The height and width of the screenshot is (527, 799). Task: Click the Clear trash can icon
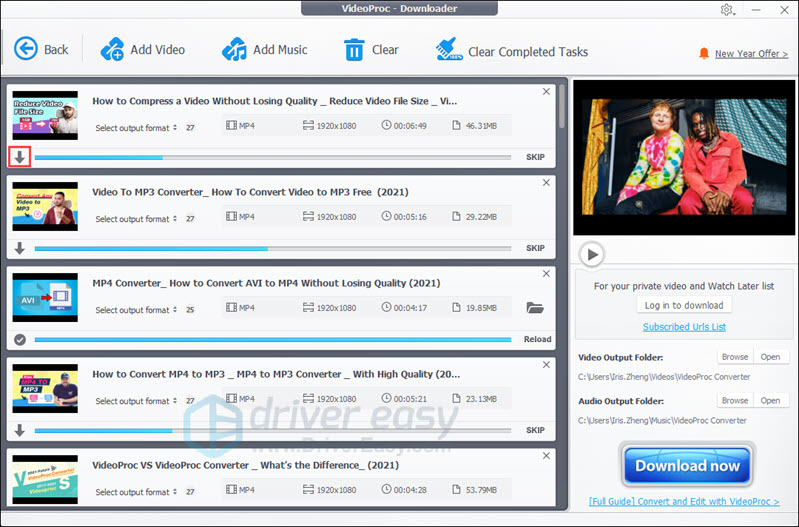354,49
